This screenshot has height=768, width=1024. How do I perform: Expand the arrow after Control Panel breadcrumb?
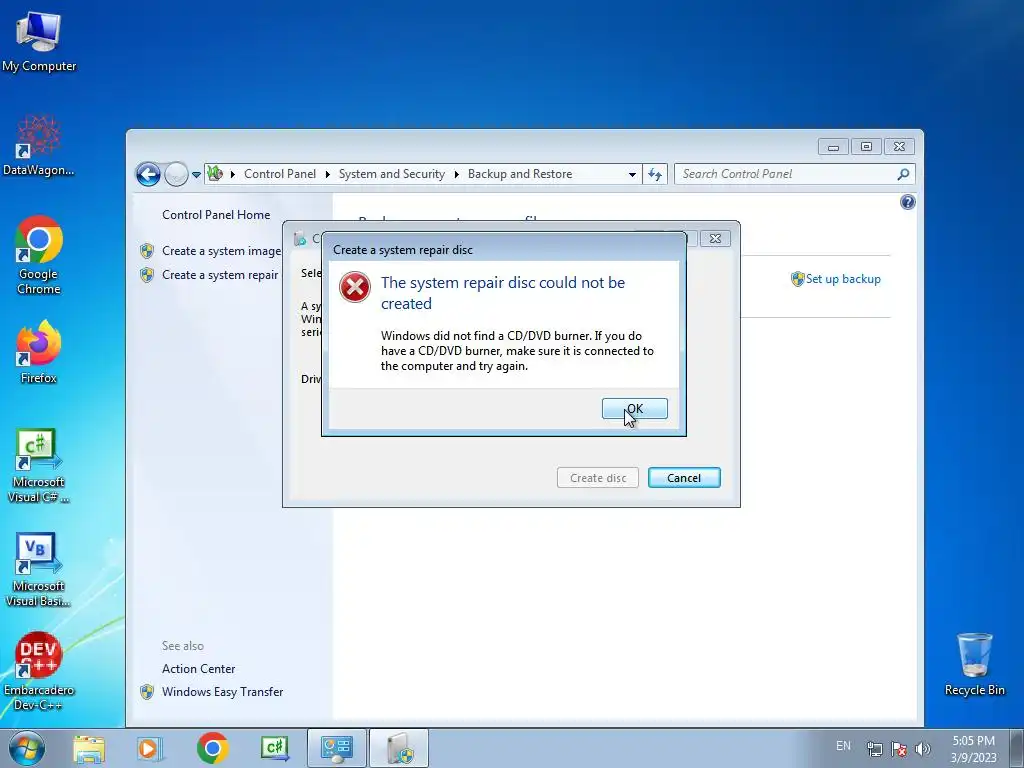click(x=327, y=174)
